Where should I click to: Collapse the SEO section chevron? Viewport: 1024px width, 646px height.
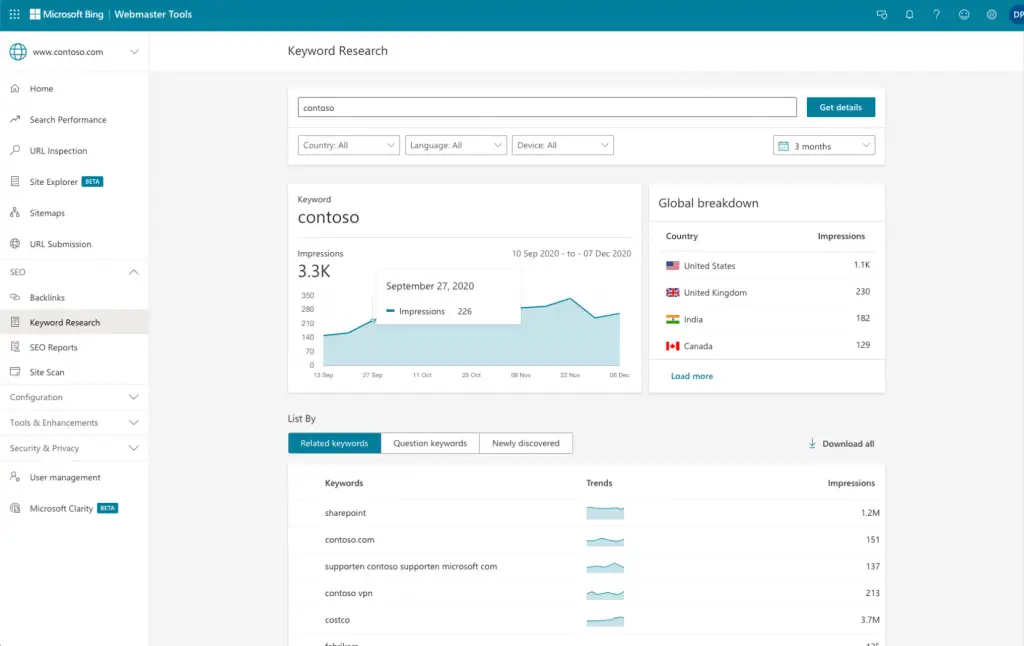coord(133,272)
